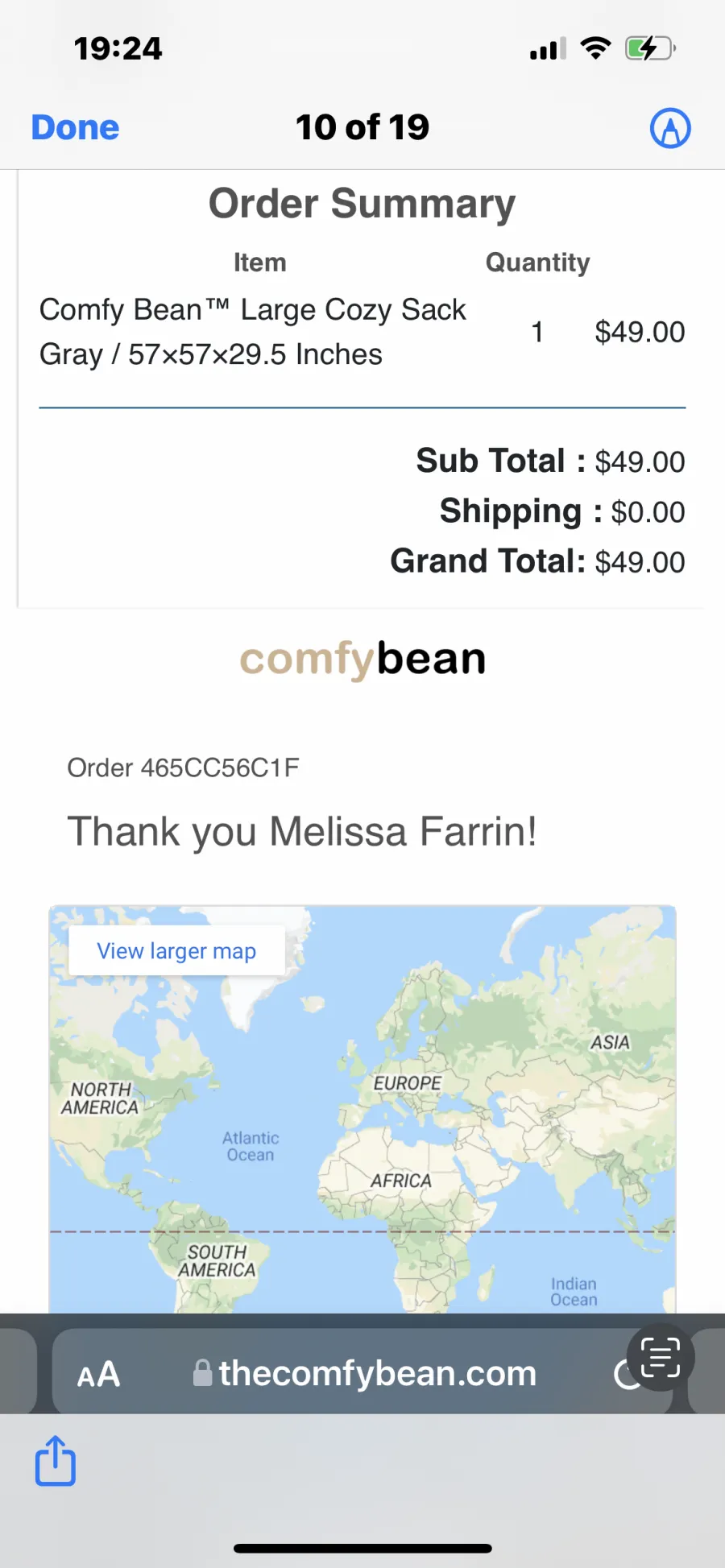This screenshot has height=1568, width=725.
Task: Tap the home indicator bar
Action: tap(362, 1548)
